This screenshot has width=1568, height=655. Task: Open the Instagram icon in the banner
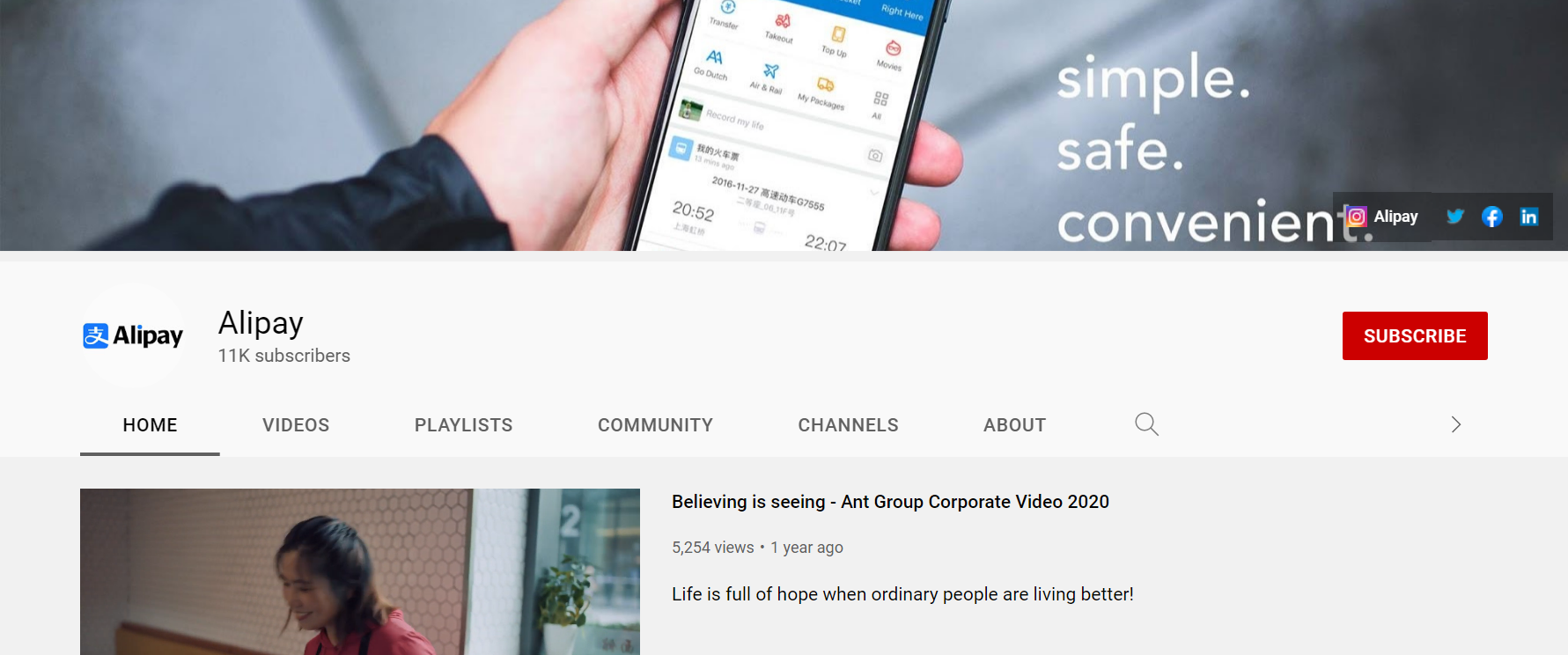[x=1357, y=217]
